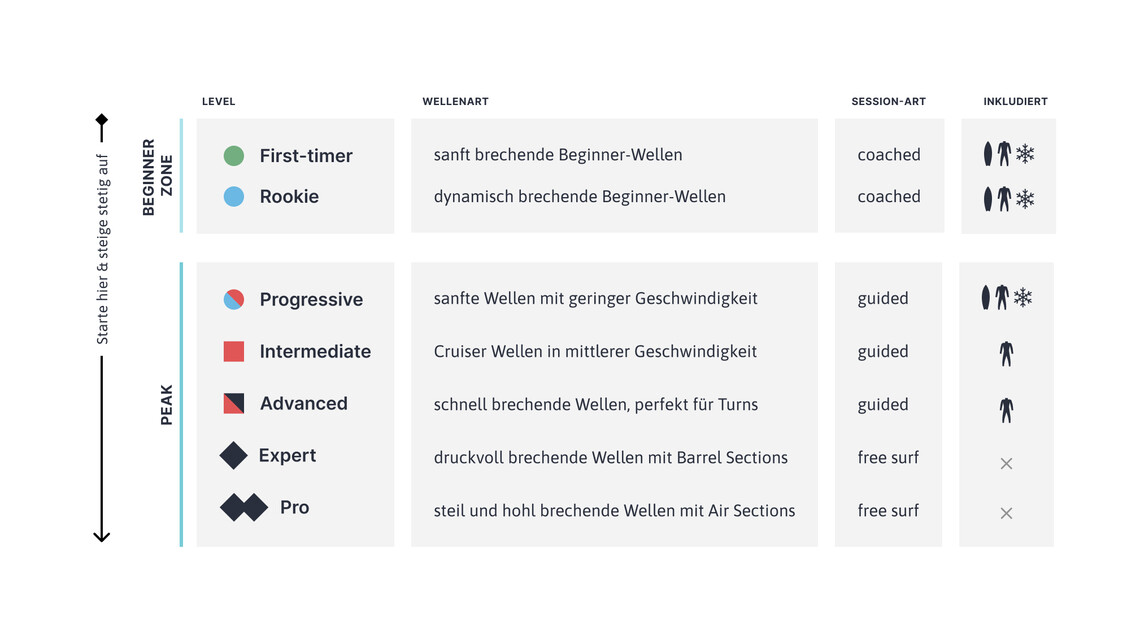Click the wetsuit icon in Intermediate row
Screen dimensions: 1140x641
point(1006,353)
